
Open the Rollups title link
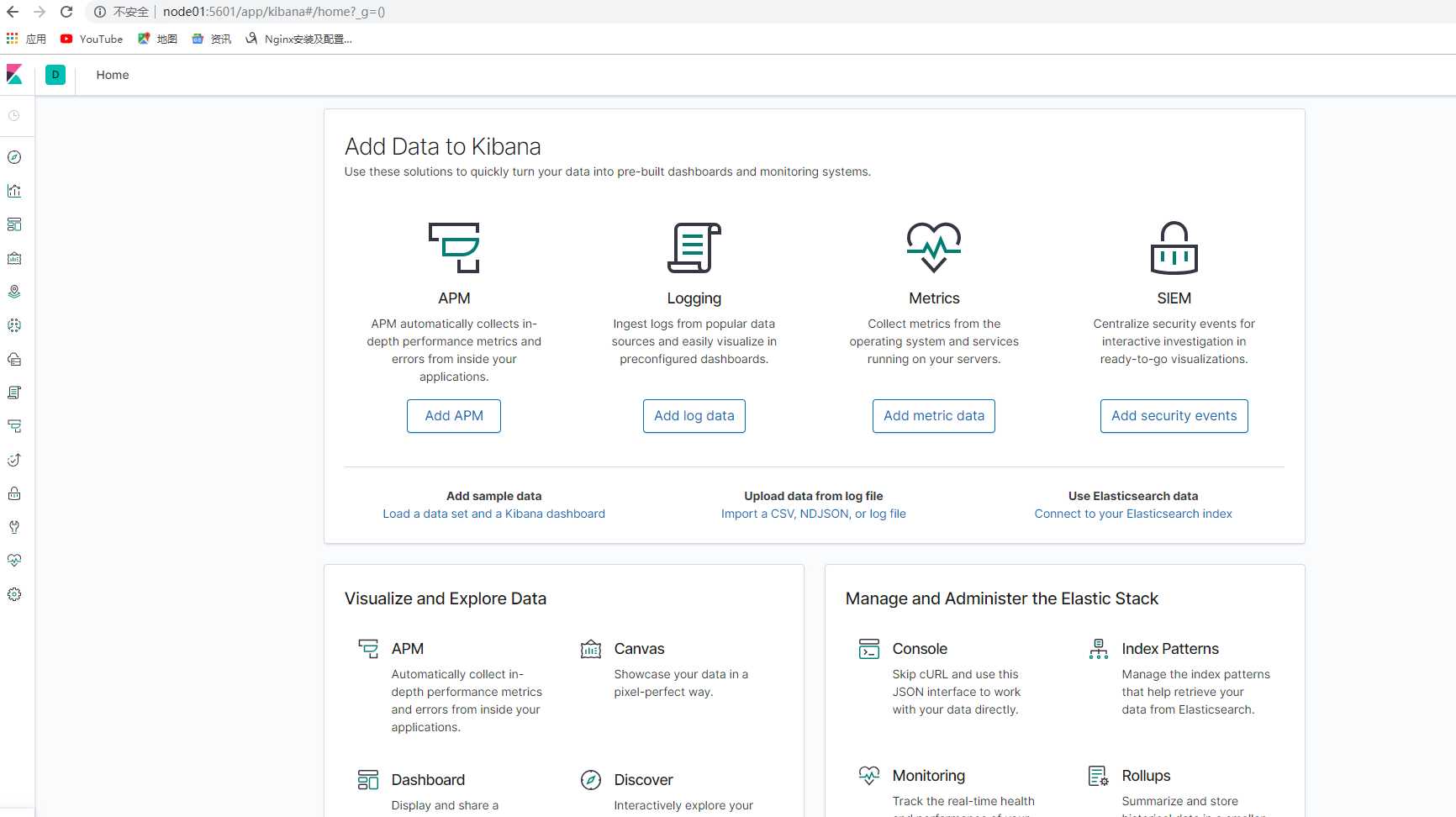1147,776
